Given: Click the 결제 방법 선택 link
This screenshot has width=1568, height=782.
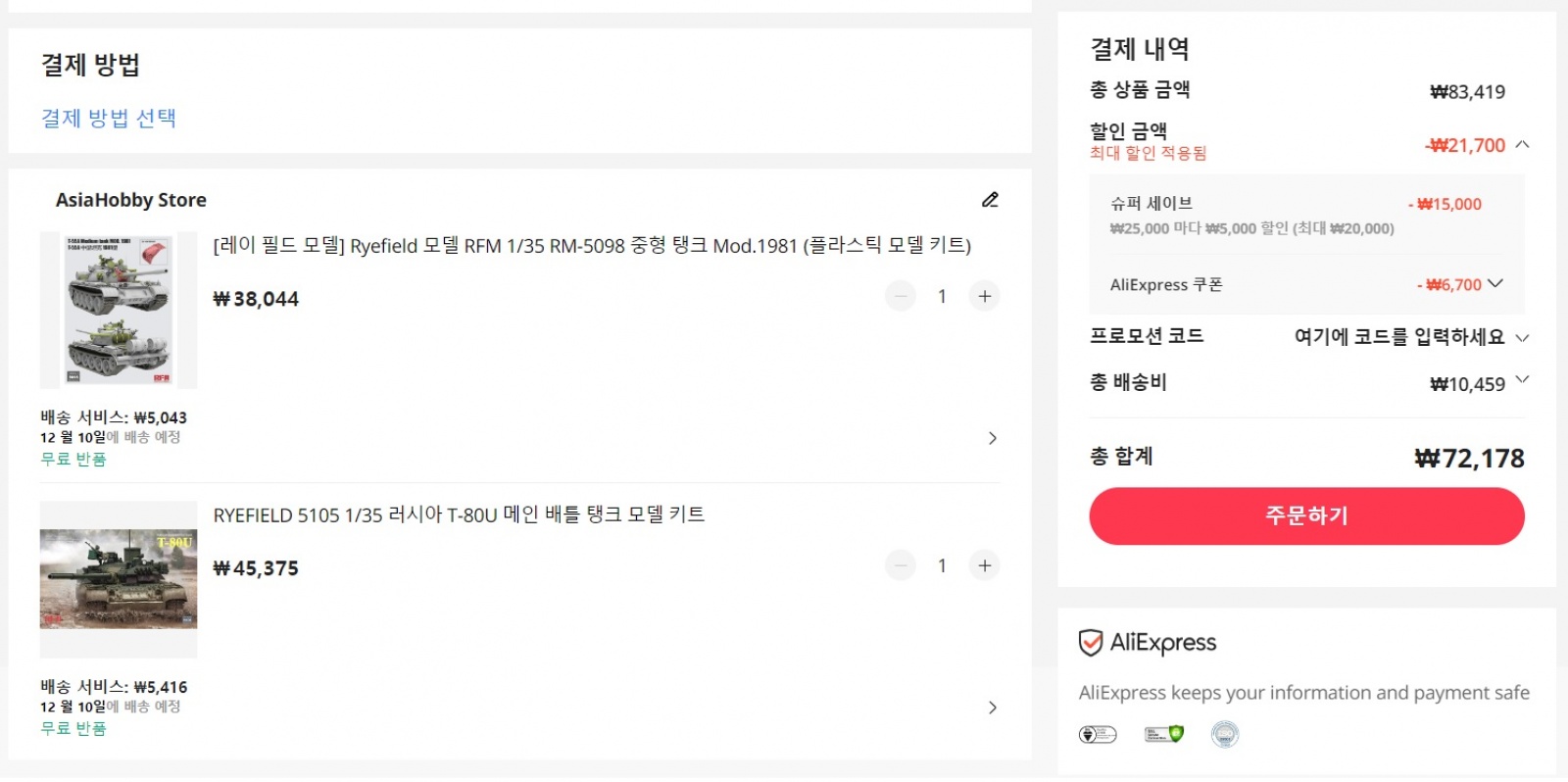Looking at the screenshot, I should point(109,119).
